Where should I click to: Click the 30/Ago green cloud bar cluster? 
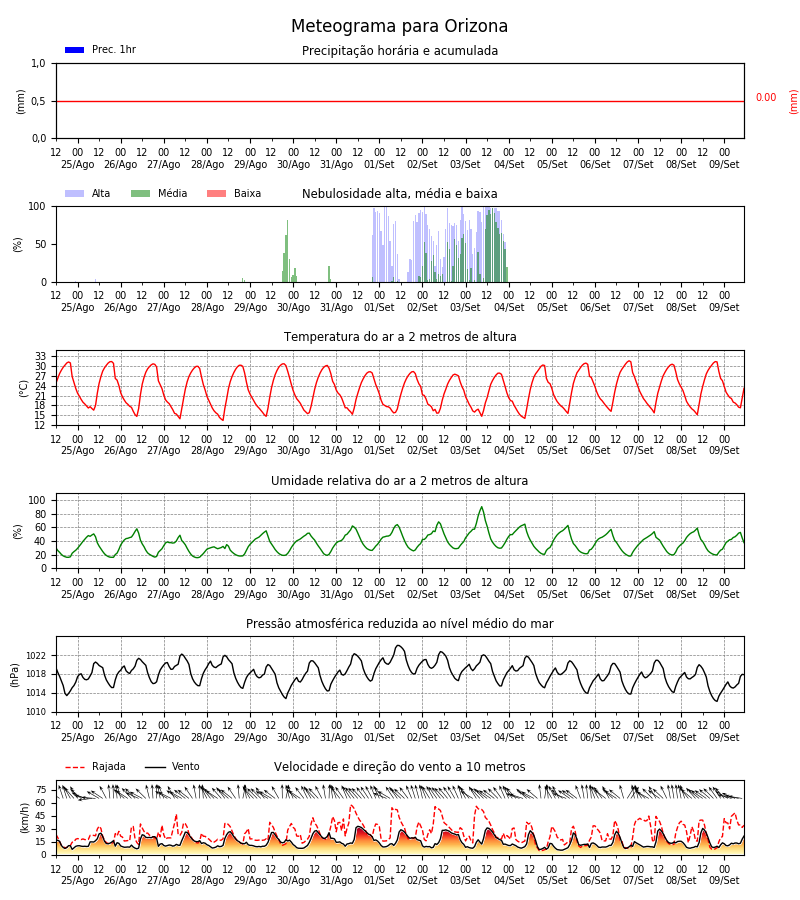[289, 251]
